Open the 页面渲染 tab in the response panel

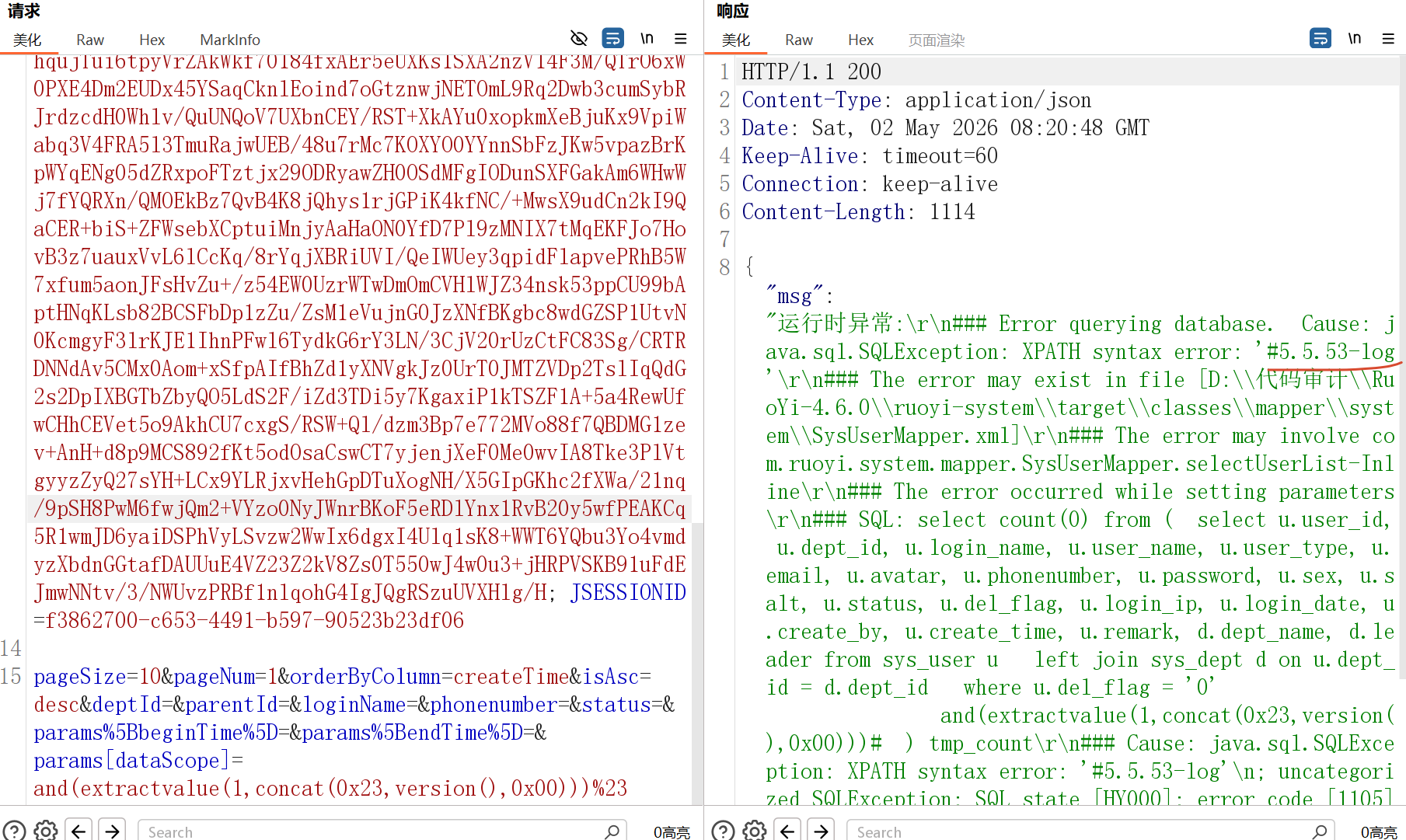click(x=937, y=40)
